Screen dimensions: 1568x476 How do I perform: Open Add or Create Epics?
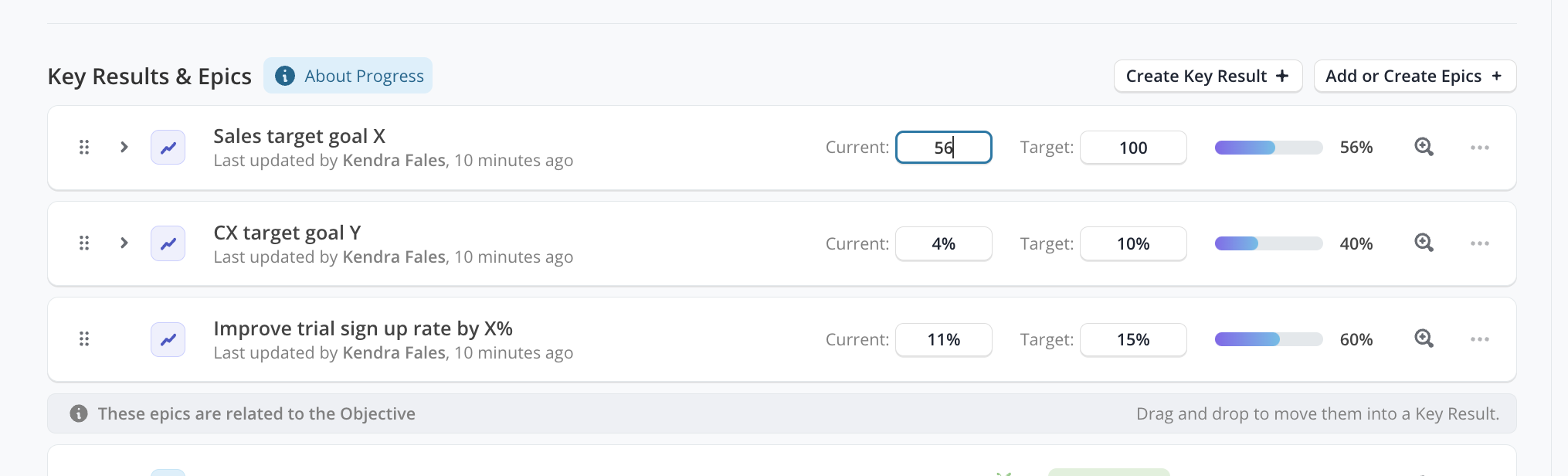1414,76
